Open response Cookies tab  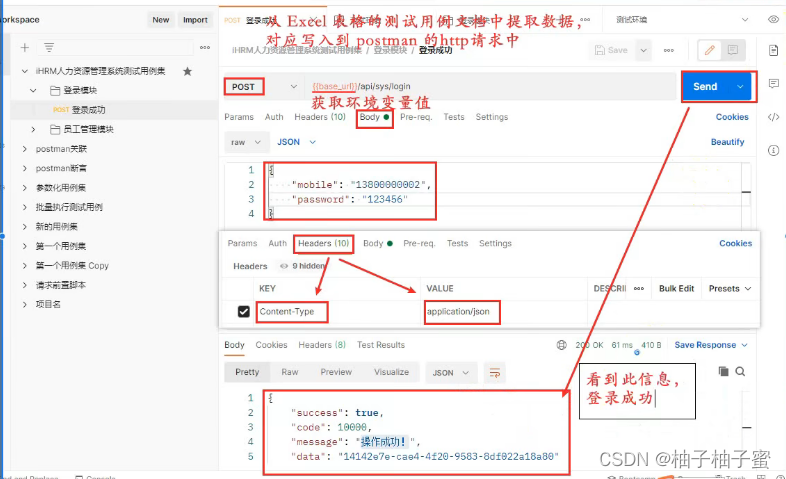(x=271, y=345)
